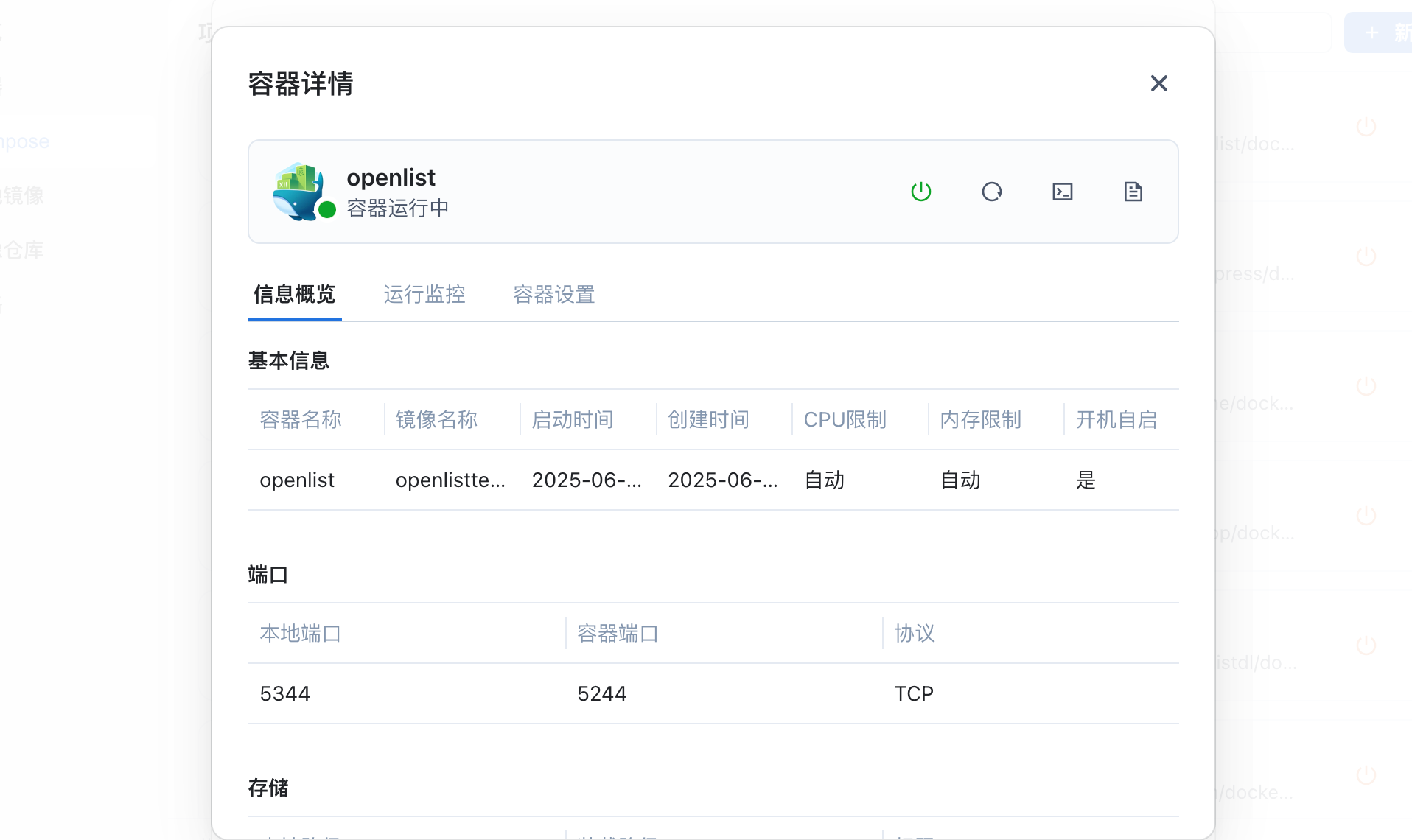This screenshot has height=840, width=1412.
Task: View the container log file icon
Action: click(1133, 192)
